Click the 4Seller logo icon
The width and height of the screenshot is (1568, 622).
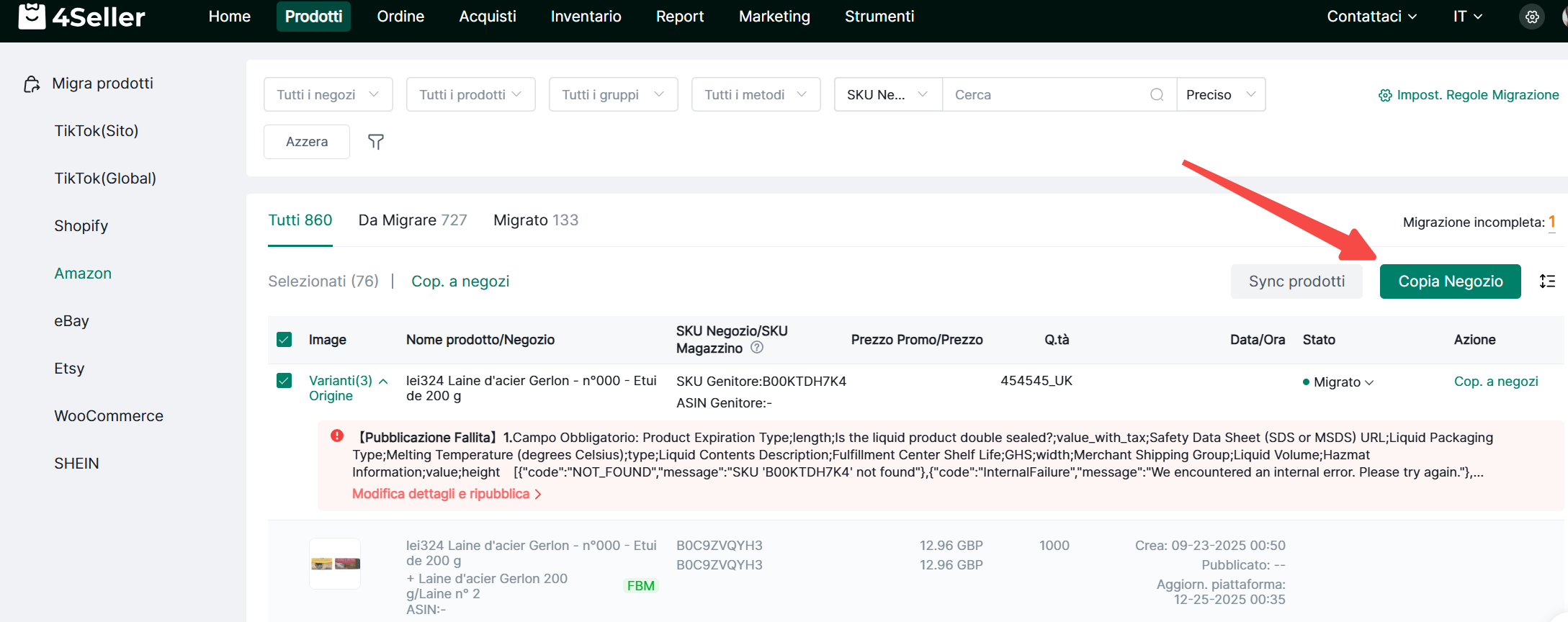32,16
